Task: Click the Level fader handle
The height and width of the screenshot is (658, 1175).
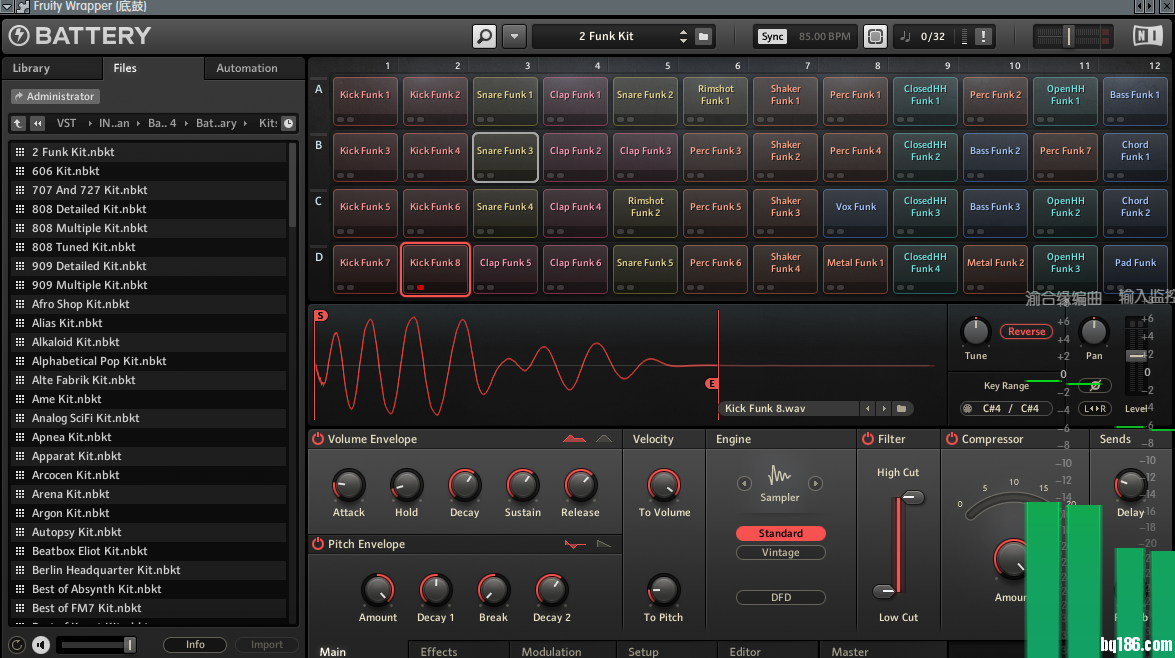Action: click(1136, 356)
